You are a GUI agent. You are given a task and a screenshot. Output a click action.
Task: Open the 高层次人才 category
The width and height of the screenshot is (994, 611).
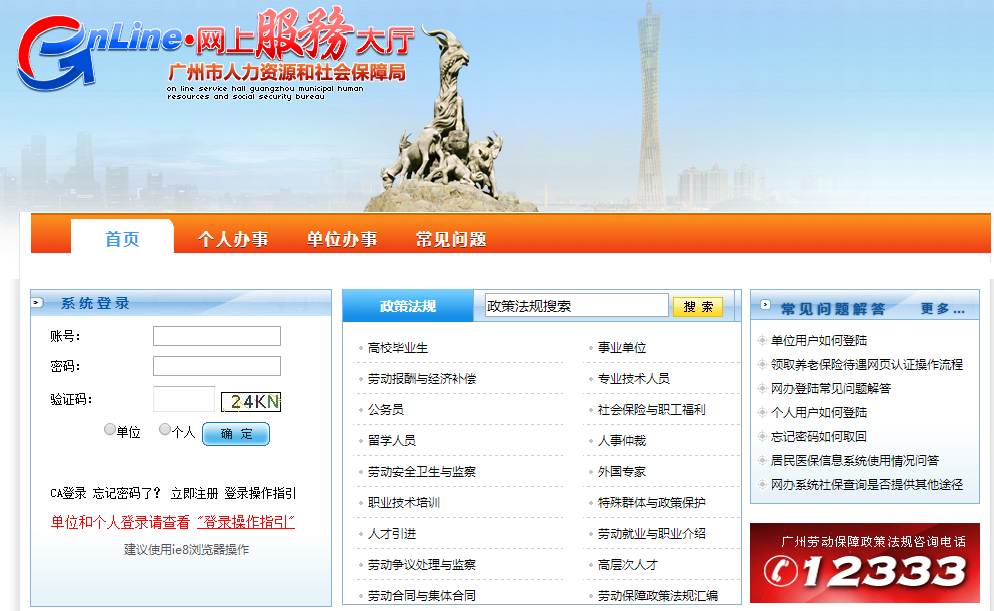(628, 565)
